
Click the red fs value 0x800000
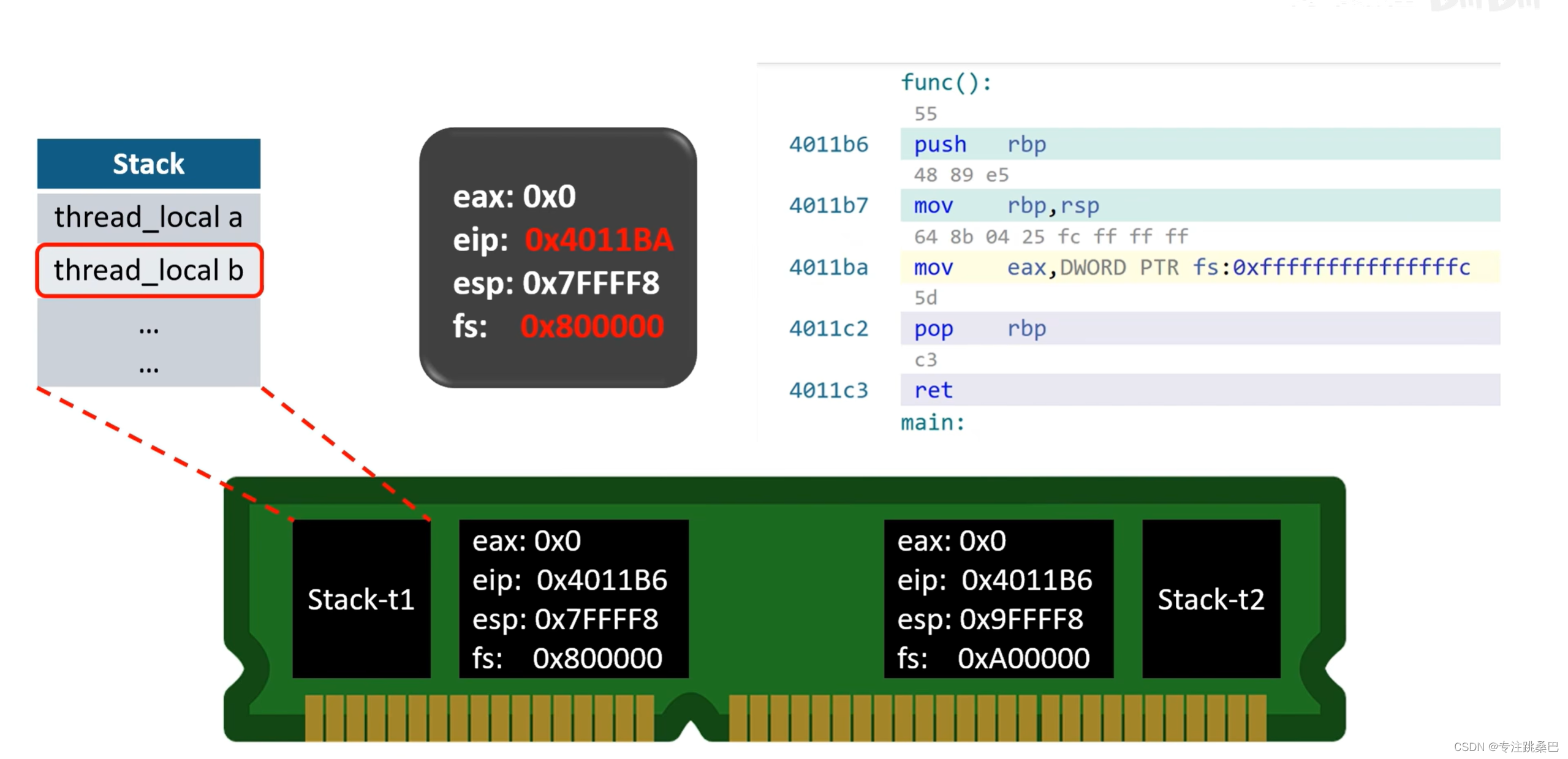(592, 326)
